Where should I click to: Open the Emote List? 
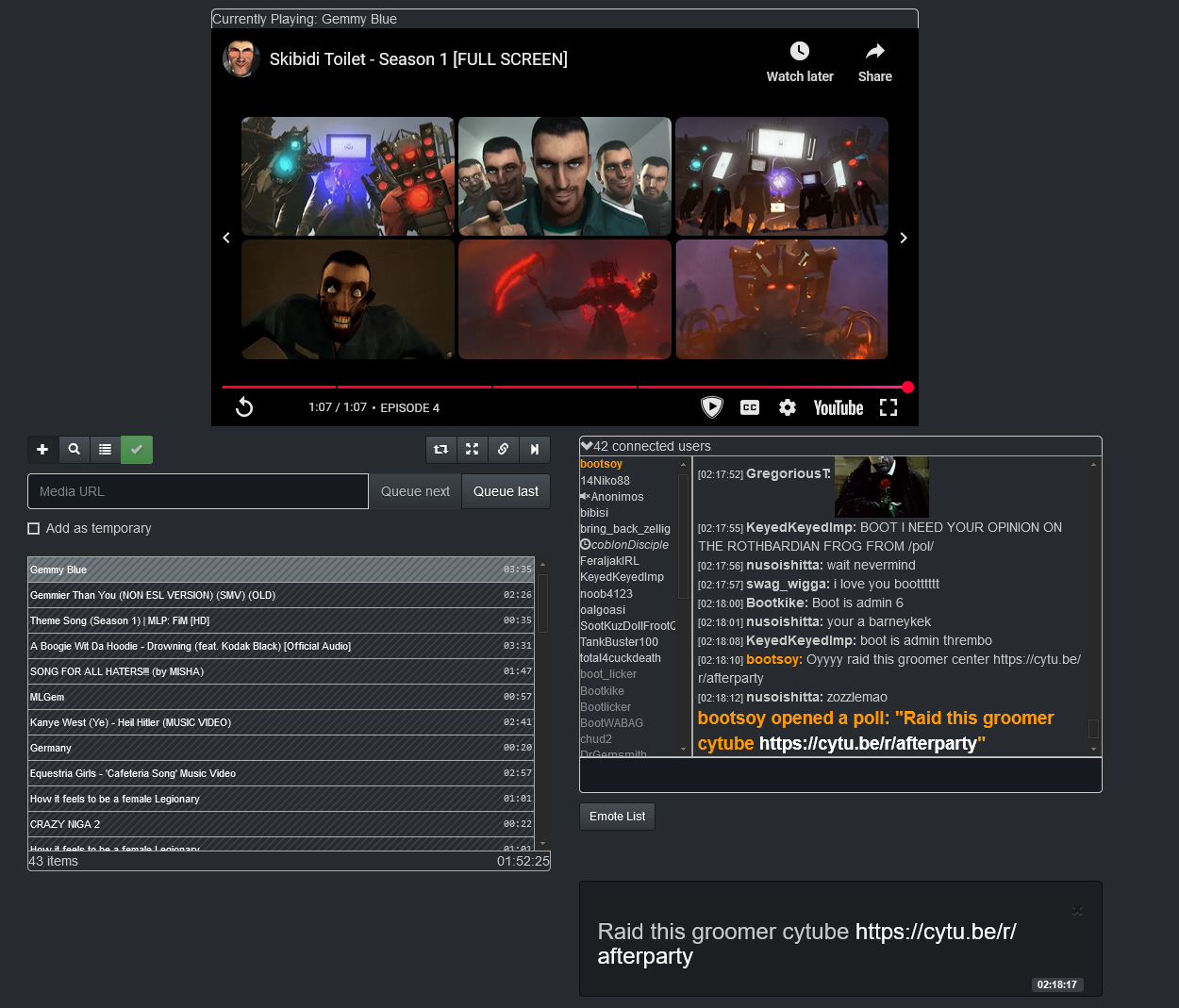tap(617, 817)
